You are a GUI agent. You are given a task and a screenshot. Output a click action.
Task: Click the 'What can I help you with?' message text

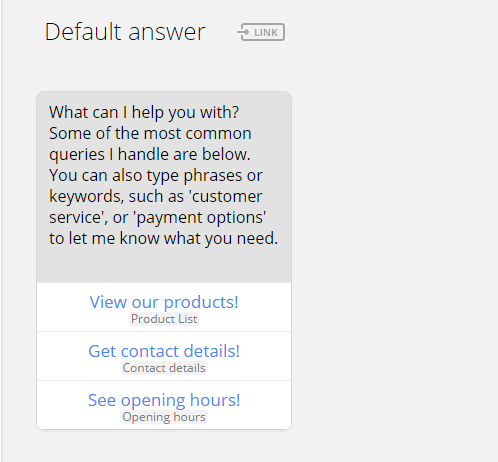[144, 112]
